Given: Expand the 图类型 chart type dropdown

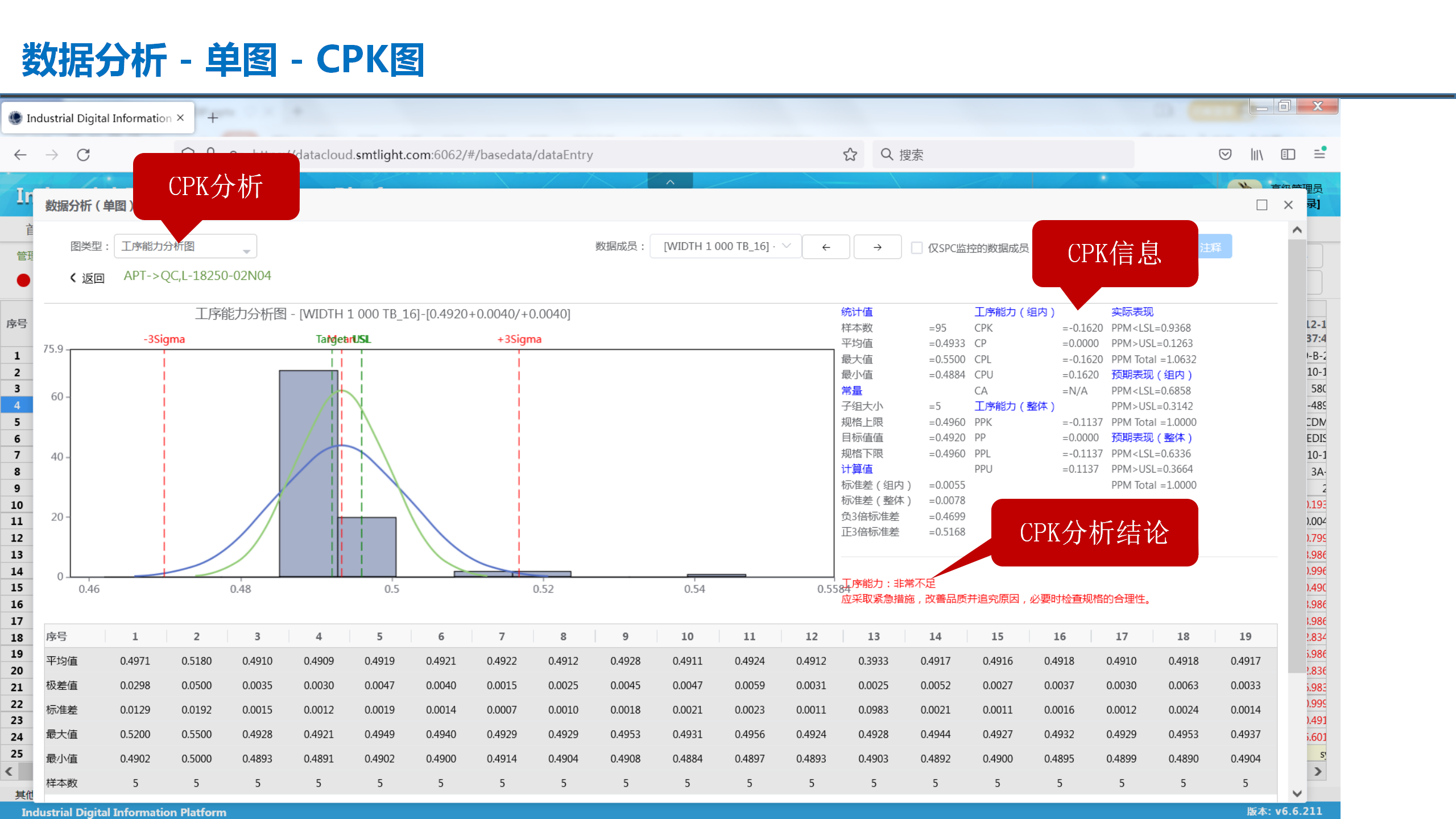Looking at the screenshot, I should pos(185,247).
